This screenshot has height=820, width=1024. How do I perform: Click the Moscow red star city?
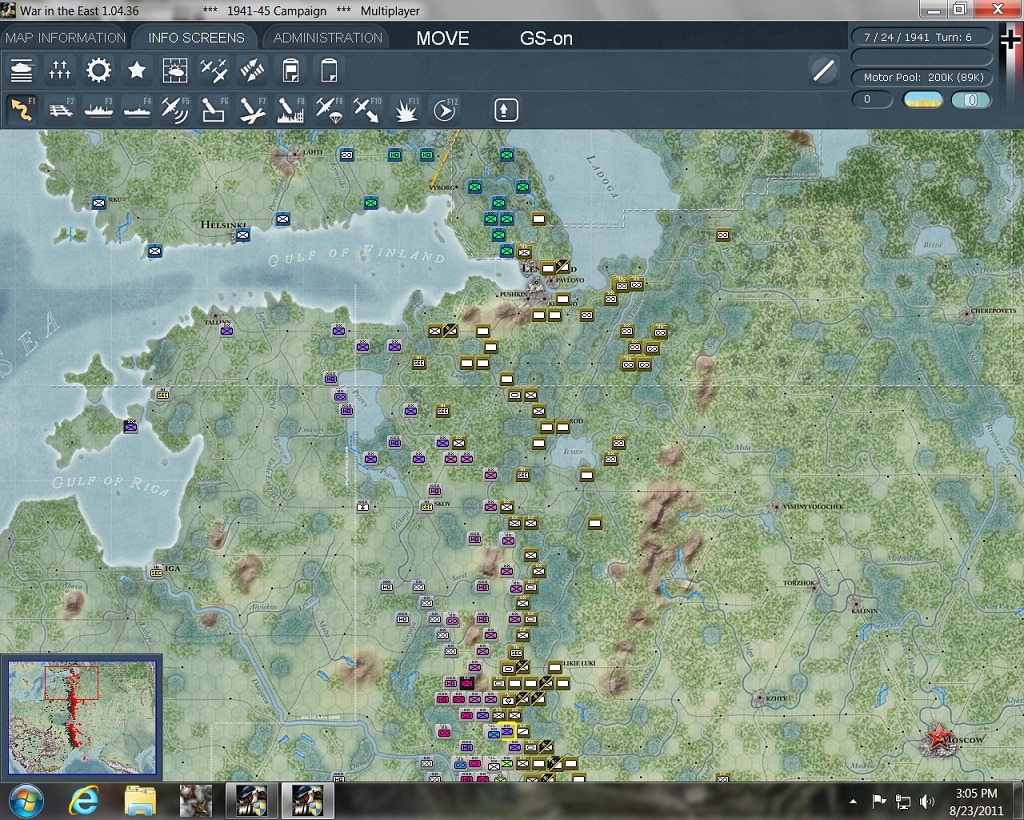(938, 738)
